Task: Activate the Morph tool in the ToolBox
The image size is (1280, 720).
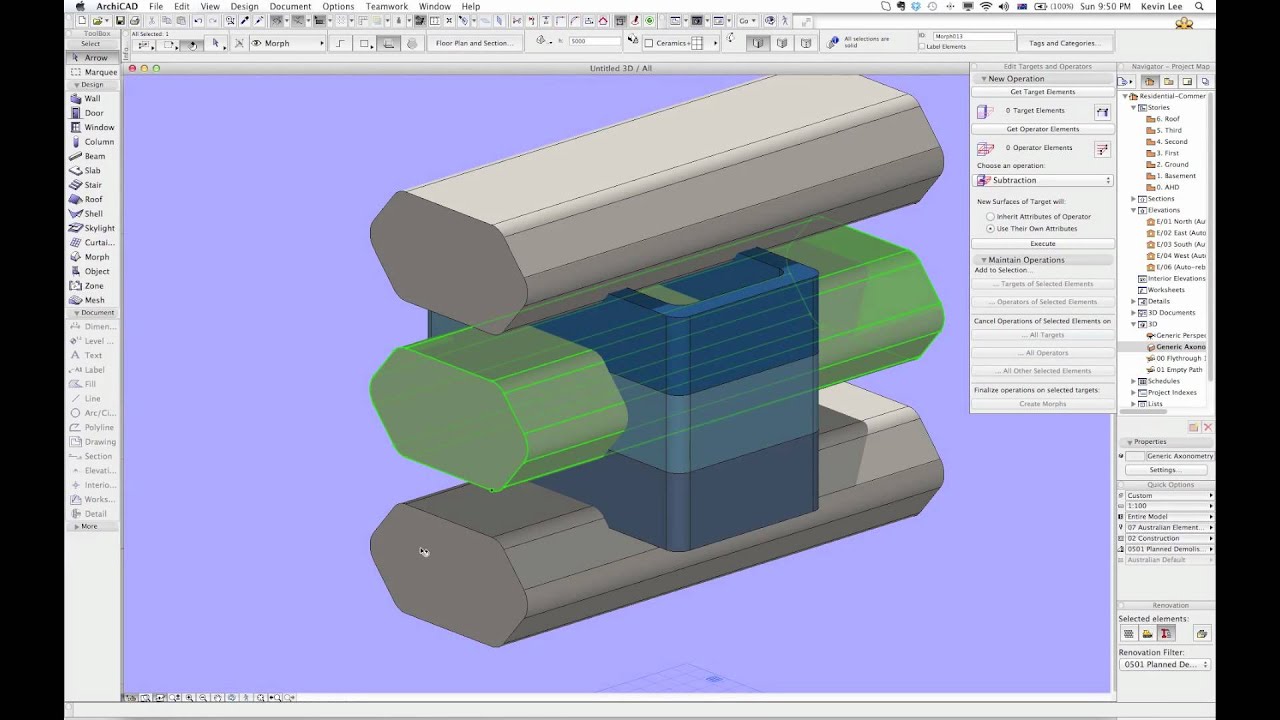Action: [x=92, y=257]
